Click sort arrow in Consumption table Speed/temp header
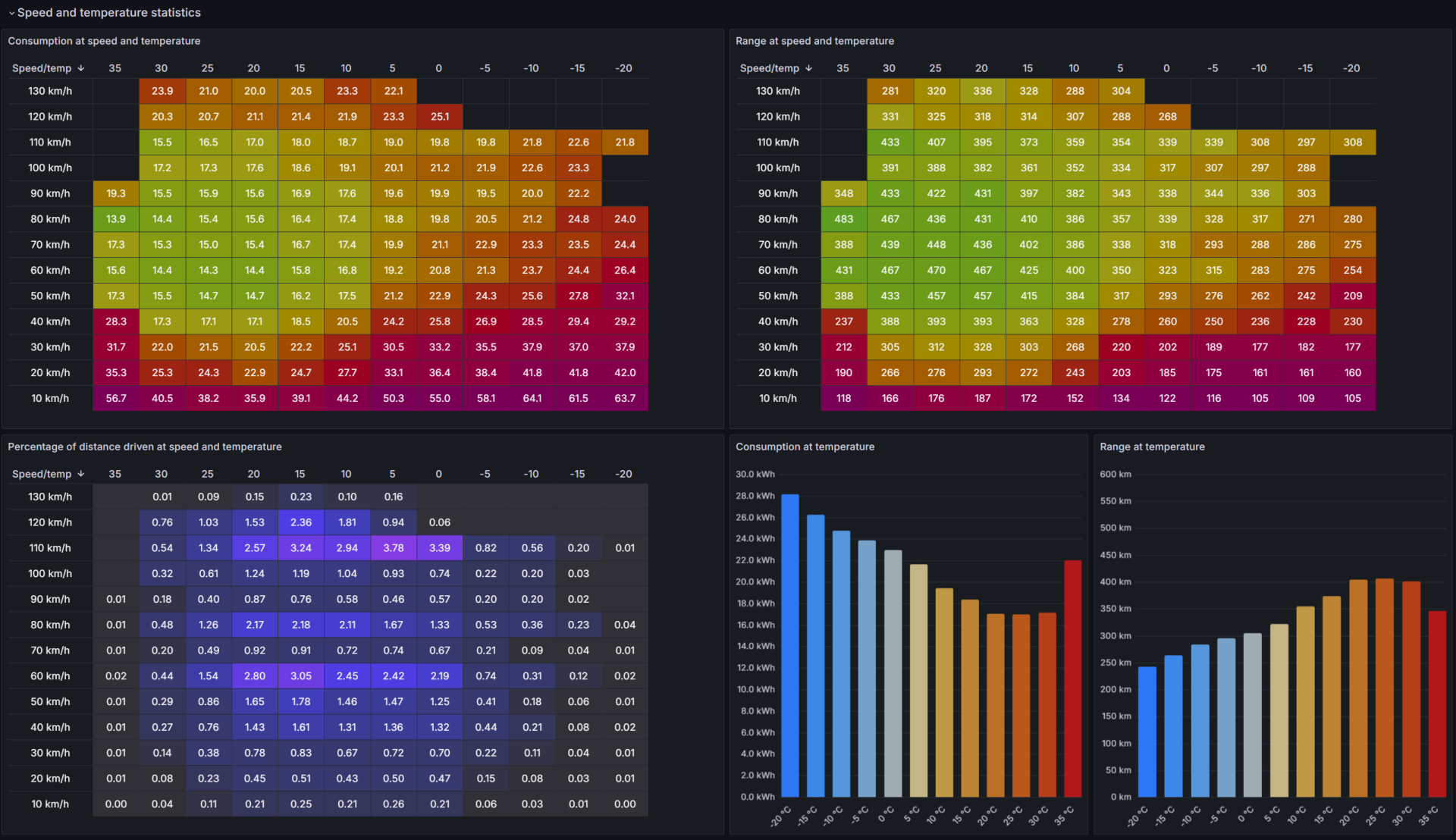 pos(81,68)
